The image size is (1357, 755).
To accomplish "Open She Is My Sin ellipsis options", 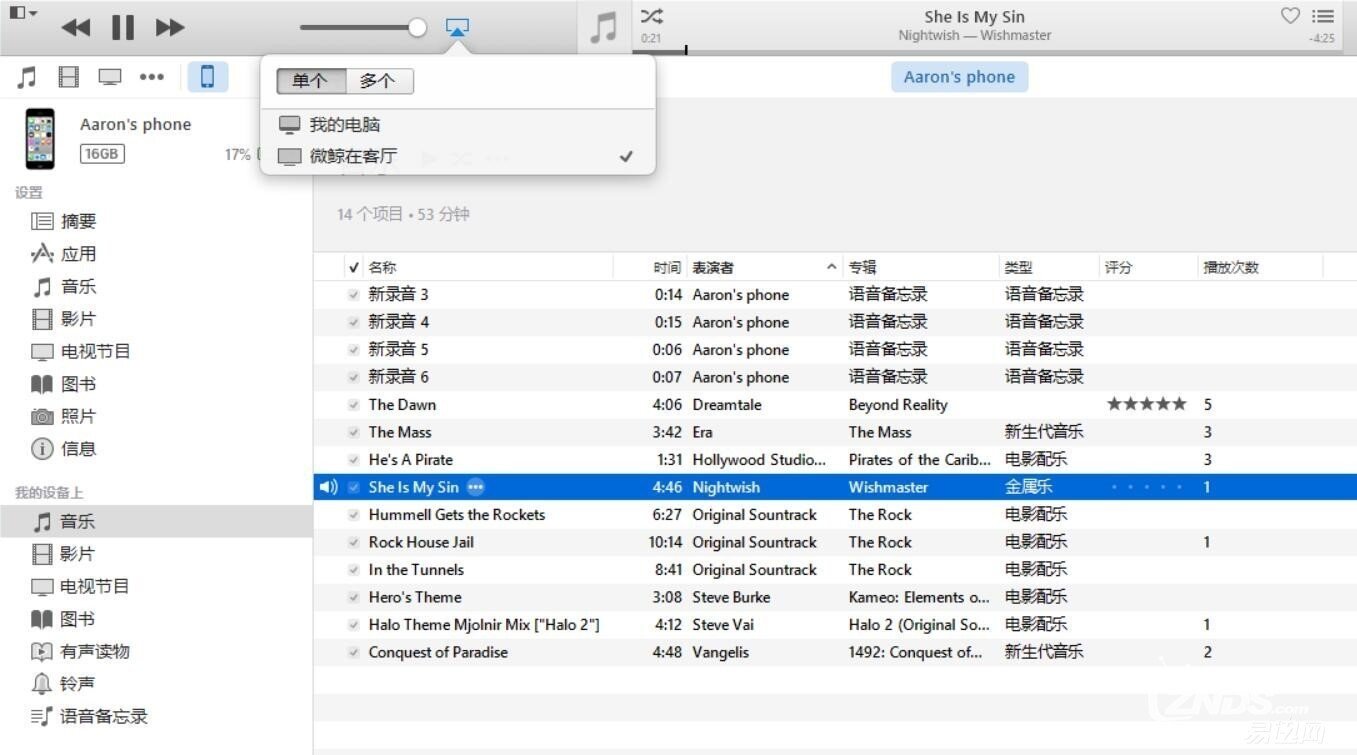I will 476,487.
